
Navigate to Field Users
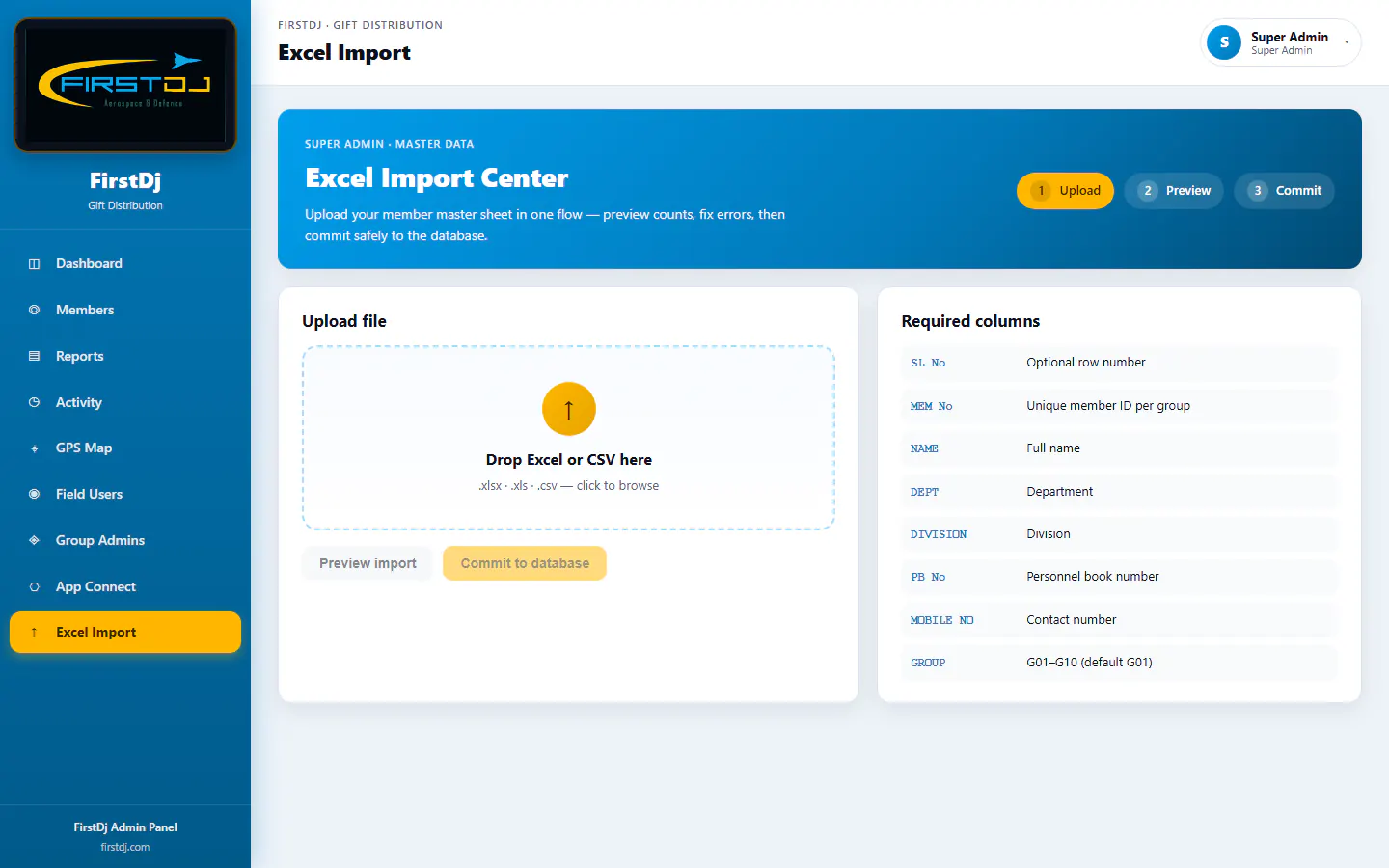(125, 495)
